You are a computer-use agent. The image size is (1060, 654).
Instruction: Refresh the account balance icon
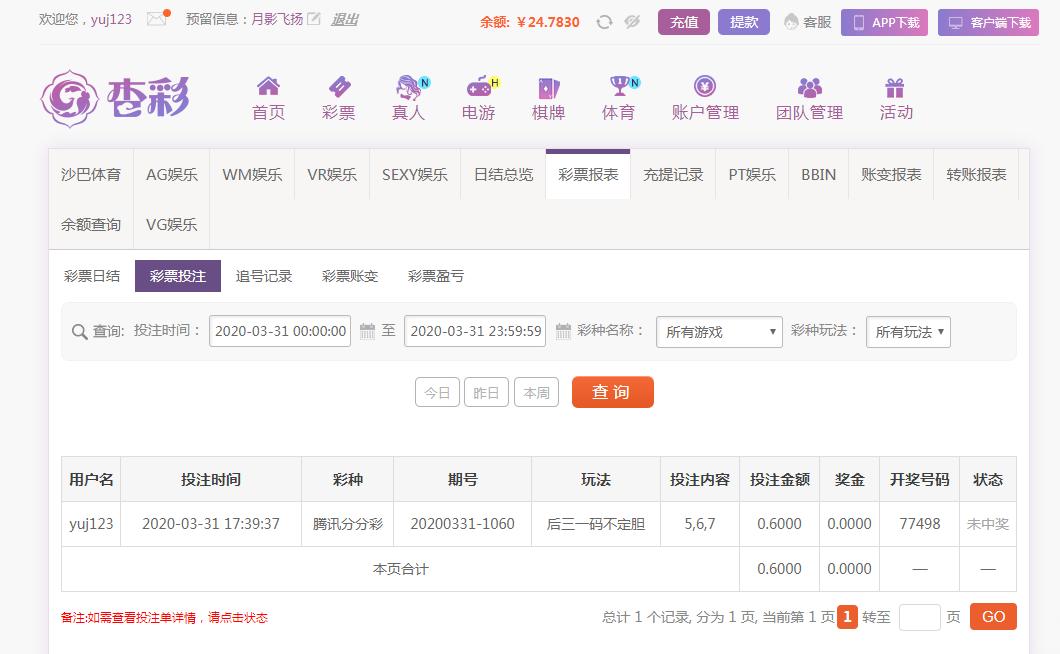[x=604, y=22]
